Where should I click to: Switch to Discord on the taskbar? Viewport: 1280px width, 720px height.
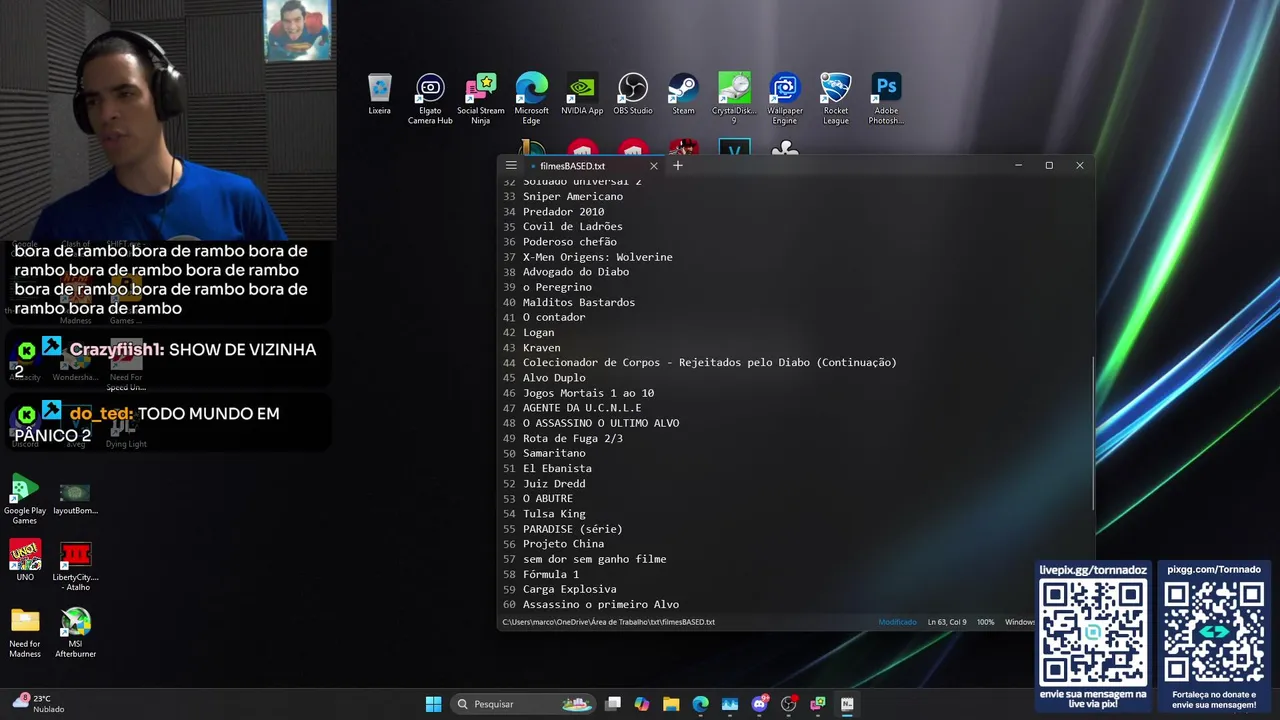pos(759,704)
